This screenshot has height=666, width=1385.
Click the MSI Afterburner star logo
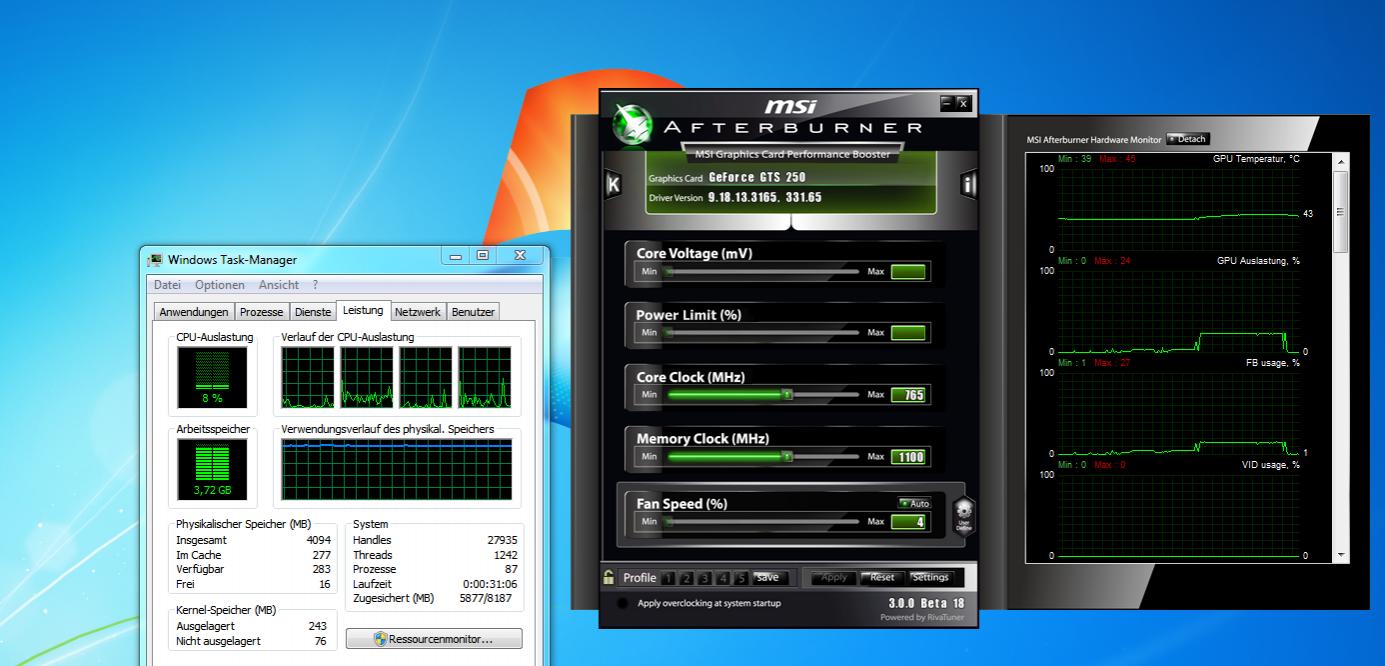tap(632, 123)
